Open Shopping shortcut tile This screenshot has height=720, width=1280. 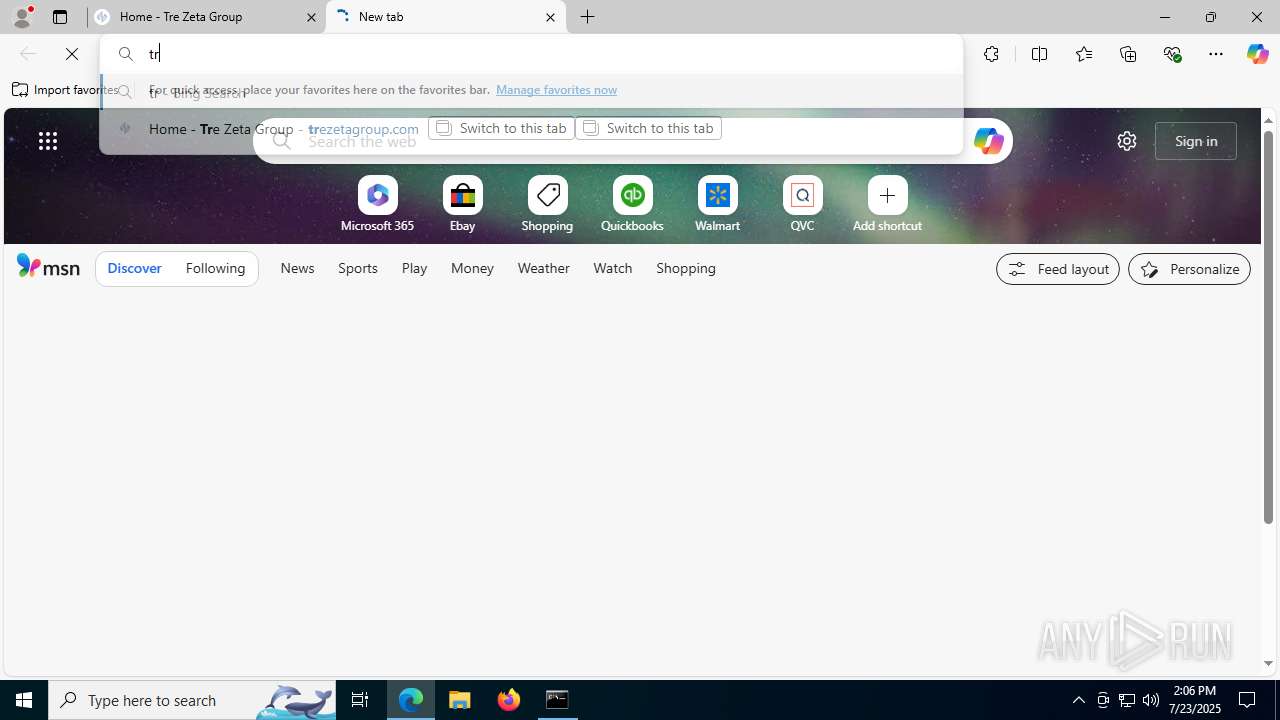coord(547,206)
